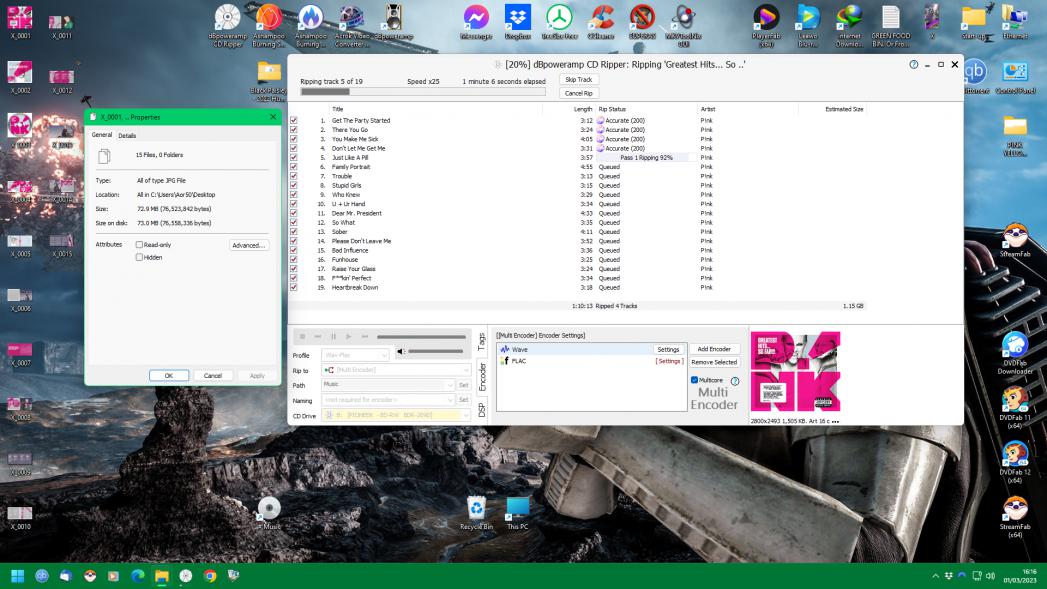Click the Multicore help question mark icon
Viewport: 1047px width, 589px height.
point(735,381)
